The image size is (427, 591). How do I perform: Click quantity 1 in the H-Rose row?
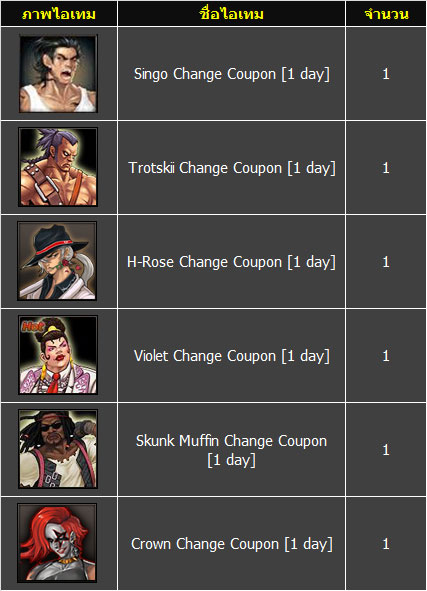tap(386, 262)
